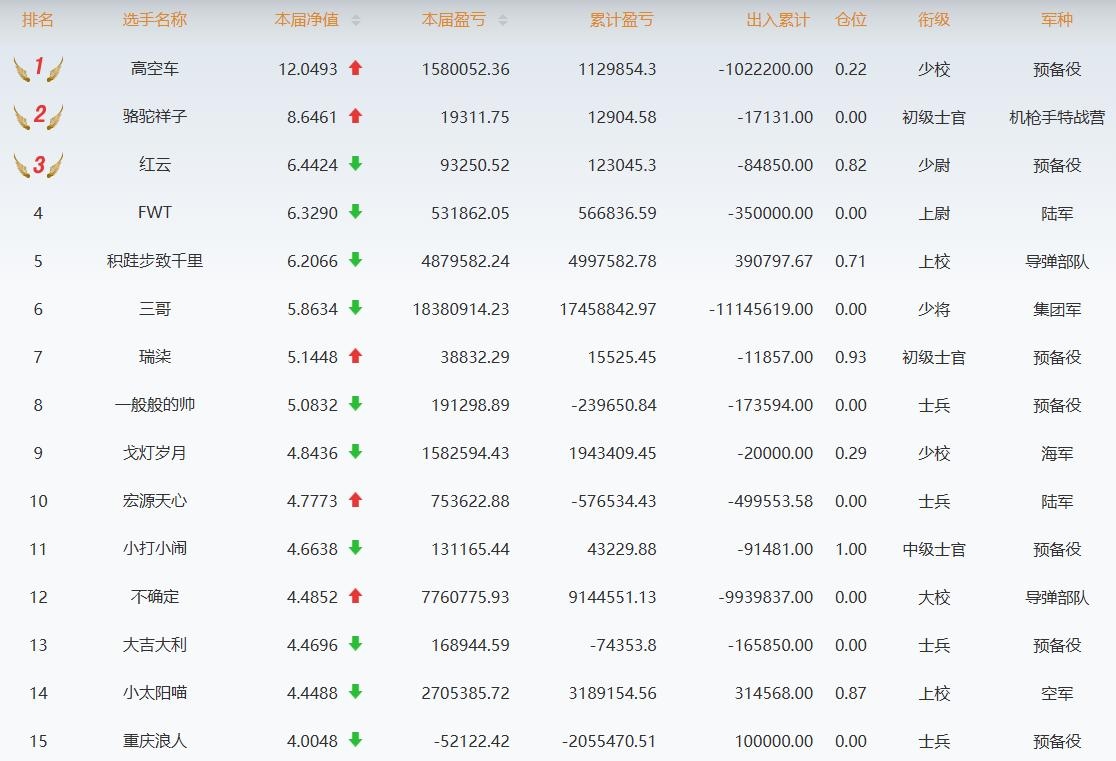This screenshot has height=761, width=1116.
Task: Open player 高空车 profile
Action: point(155,69)
